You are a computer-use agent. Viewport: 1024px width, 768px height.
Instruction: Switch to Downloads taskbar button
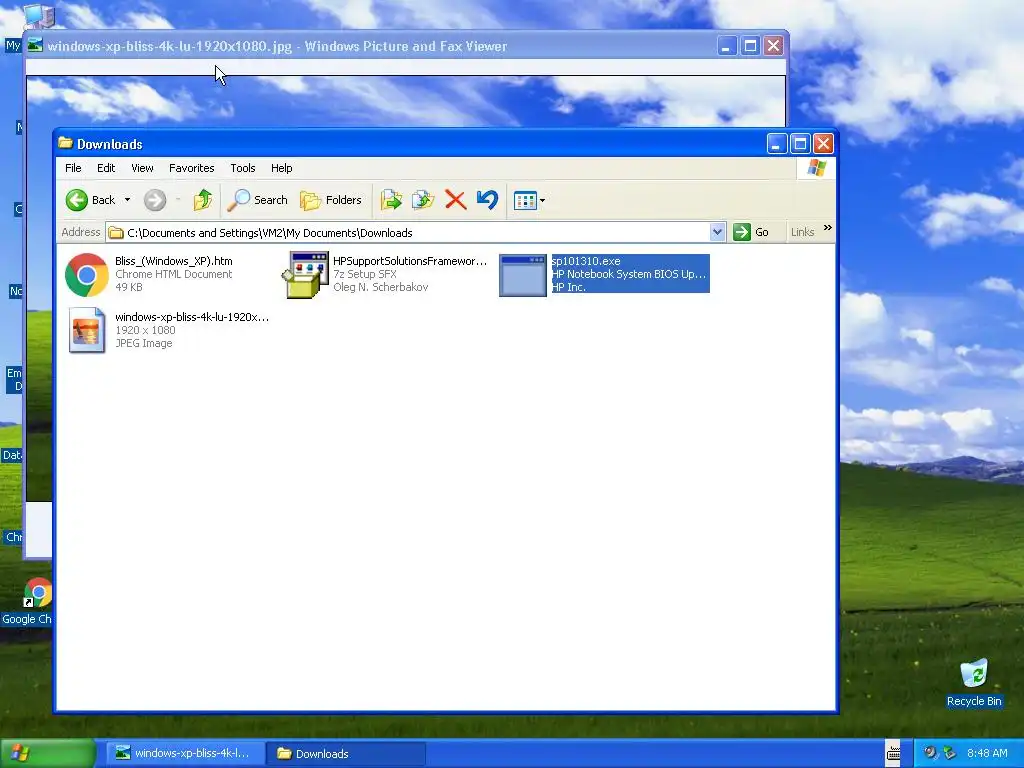[x=346, y=754]
